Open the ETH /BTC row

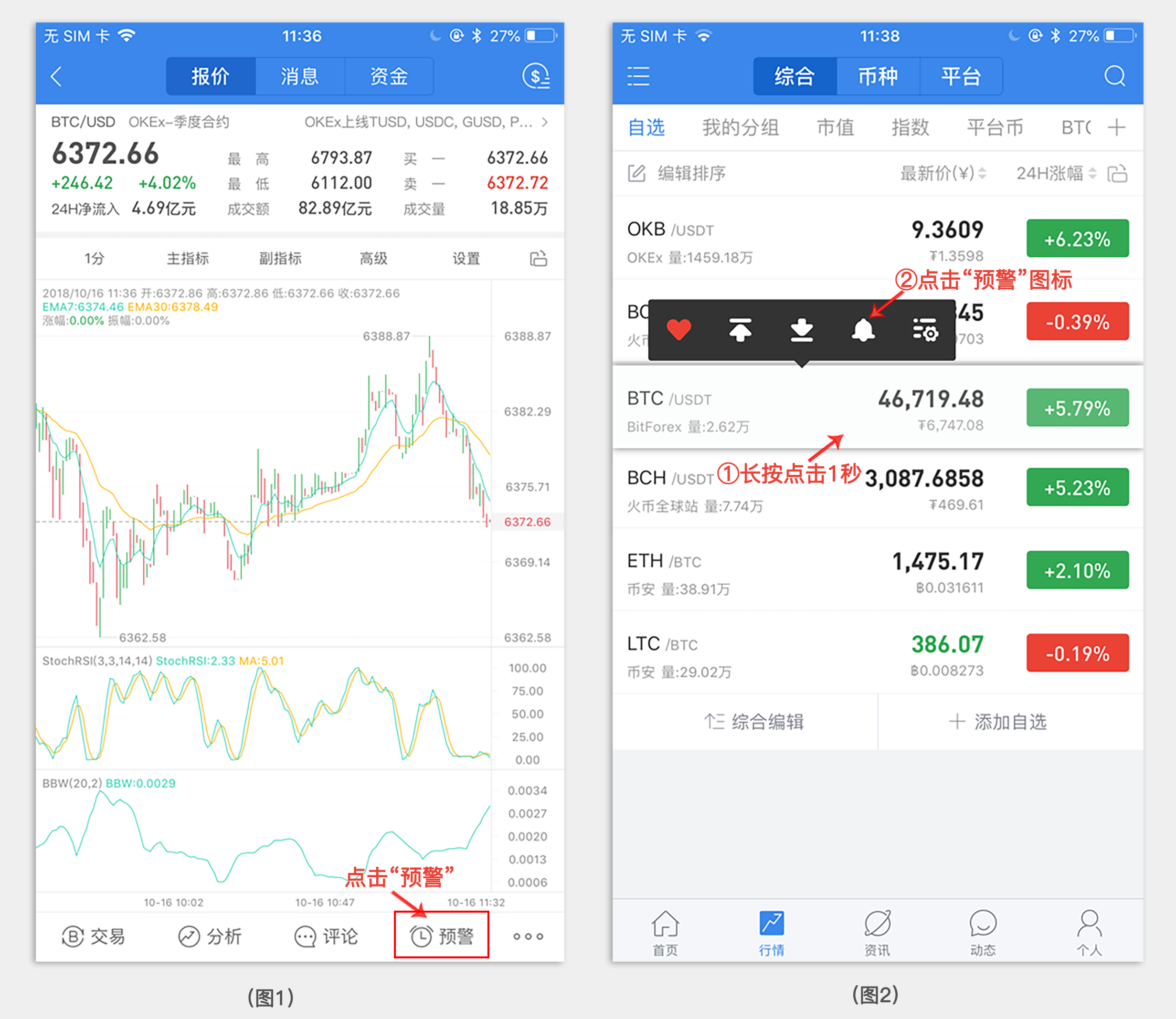(878, 570)
